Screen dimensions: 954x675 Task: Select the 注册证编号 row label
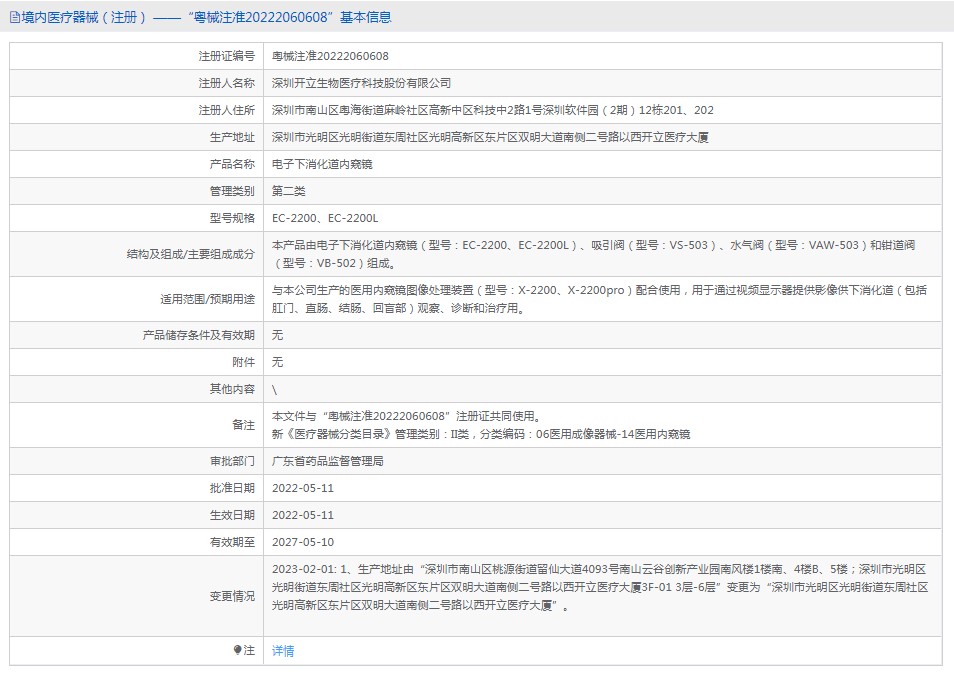[x=226, y=56]
